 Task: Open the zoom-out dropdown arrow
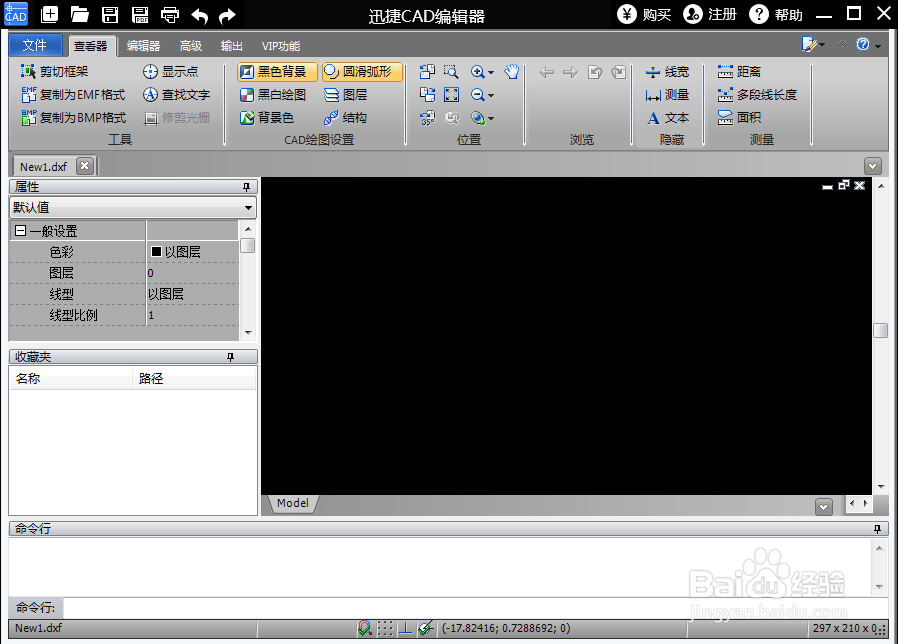tap(491, 96)
